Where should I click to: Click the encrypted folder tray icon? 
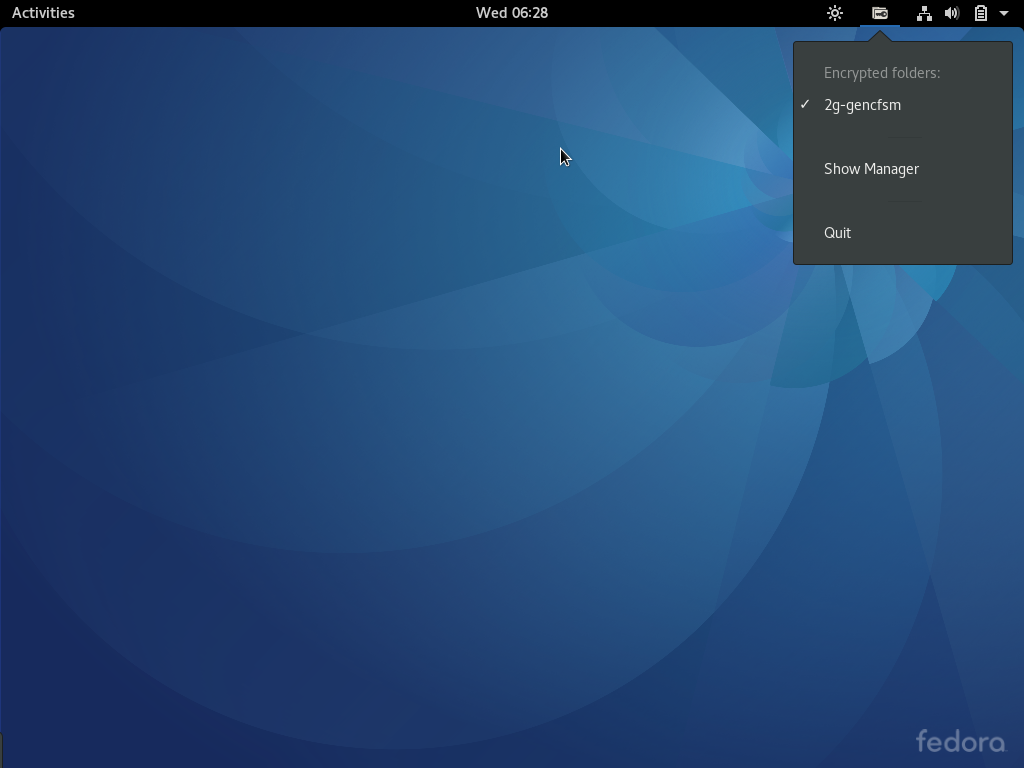click(880, 13)
